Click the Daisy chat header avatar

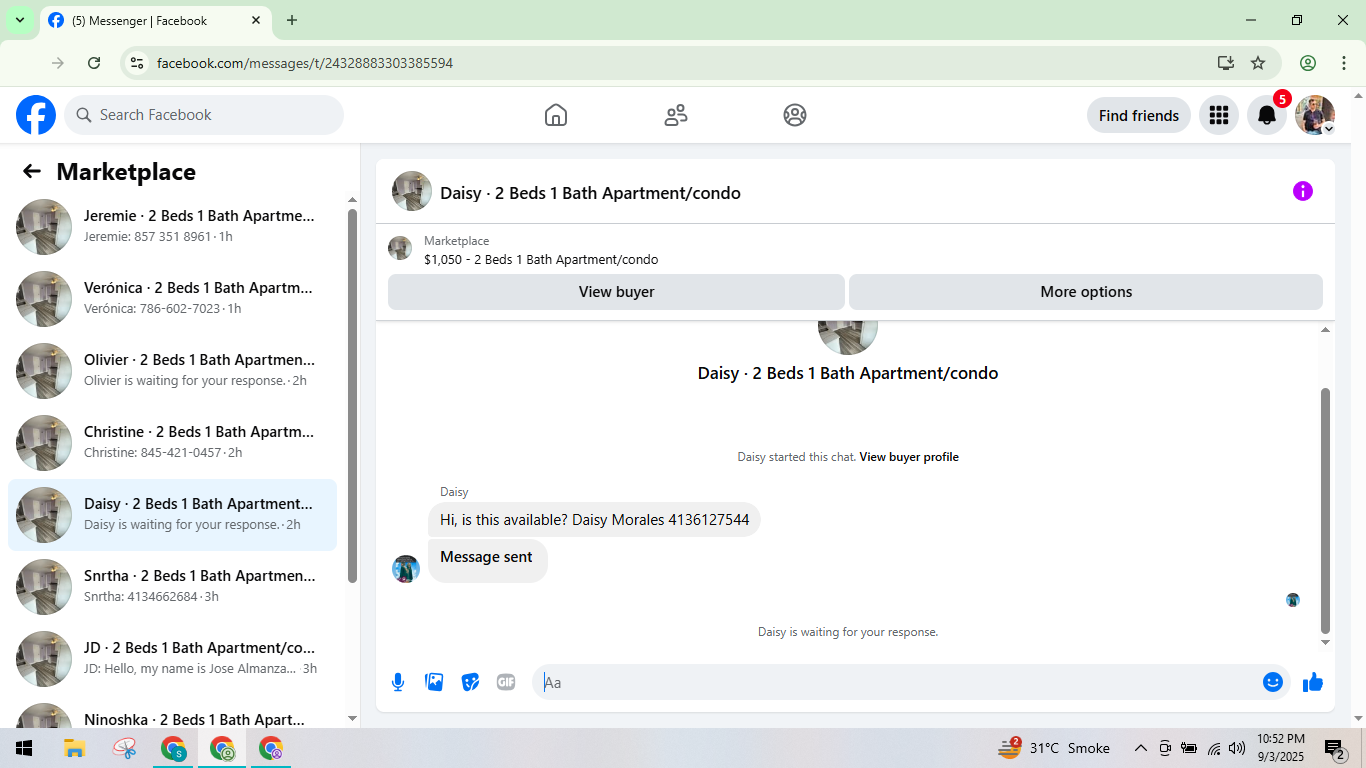tap(412, 191)
